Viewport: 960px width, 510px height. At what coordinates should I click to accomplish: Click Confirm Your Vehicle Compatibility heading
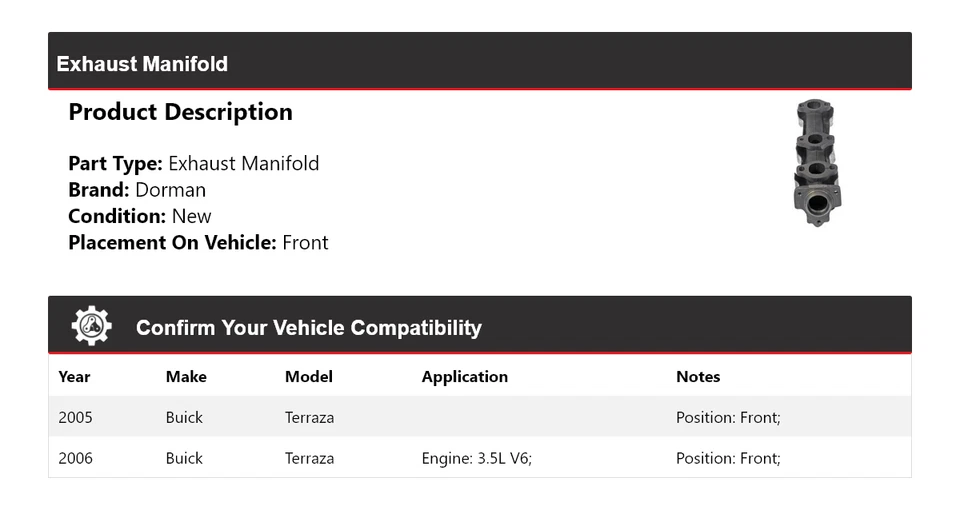(x=309, y=328)
